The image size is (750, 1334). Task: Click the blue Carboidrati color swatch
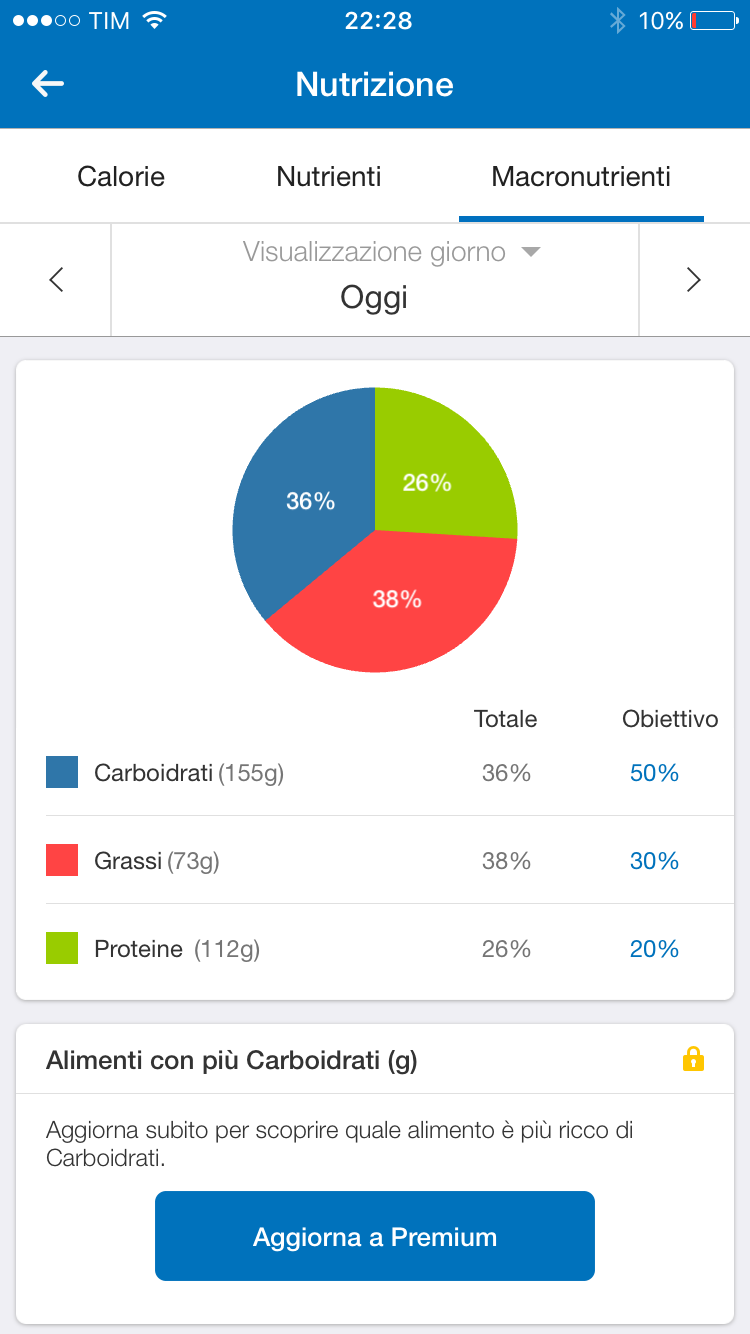pos(62,773)
